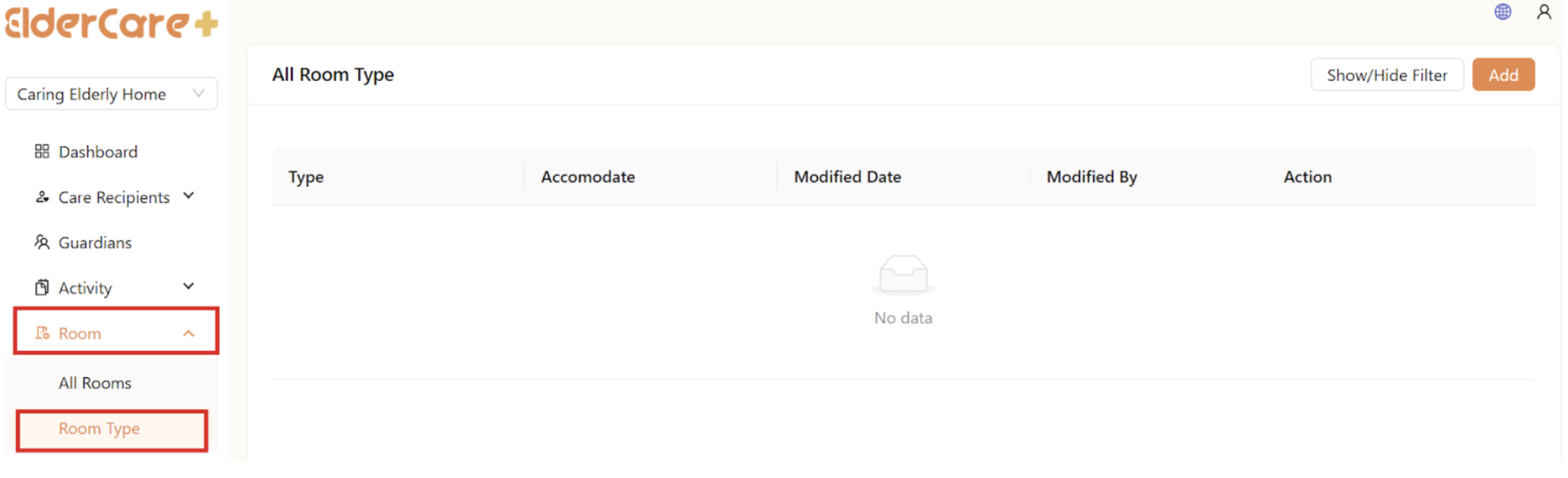Screen dimensions: 1568x478
Task: Select the Activity clipboard icon
Action: pyautogui.click(x=42, y=287)
